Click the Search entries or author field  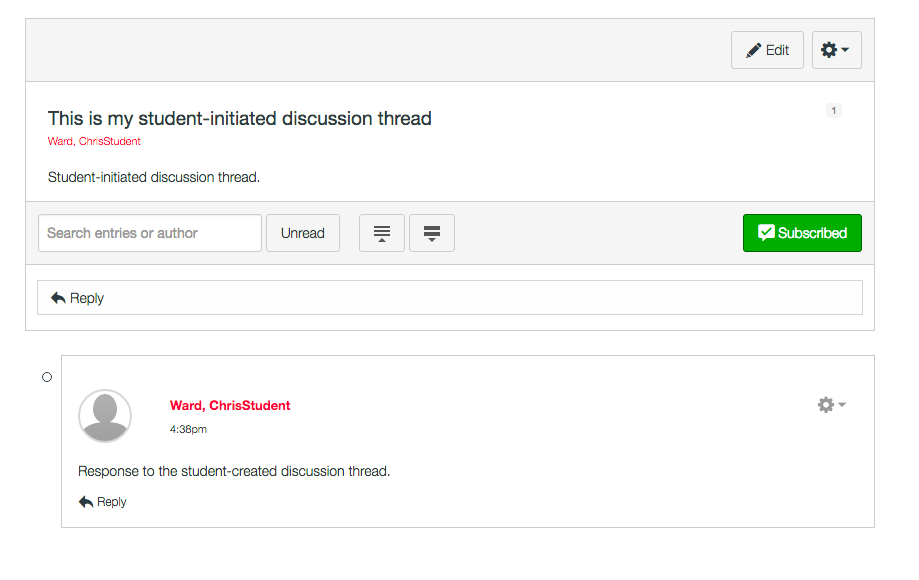point(150,233)
